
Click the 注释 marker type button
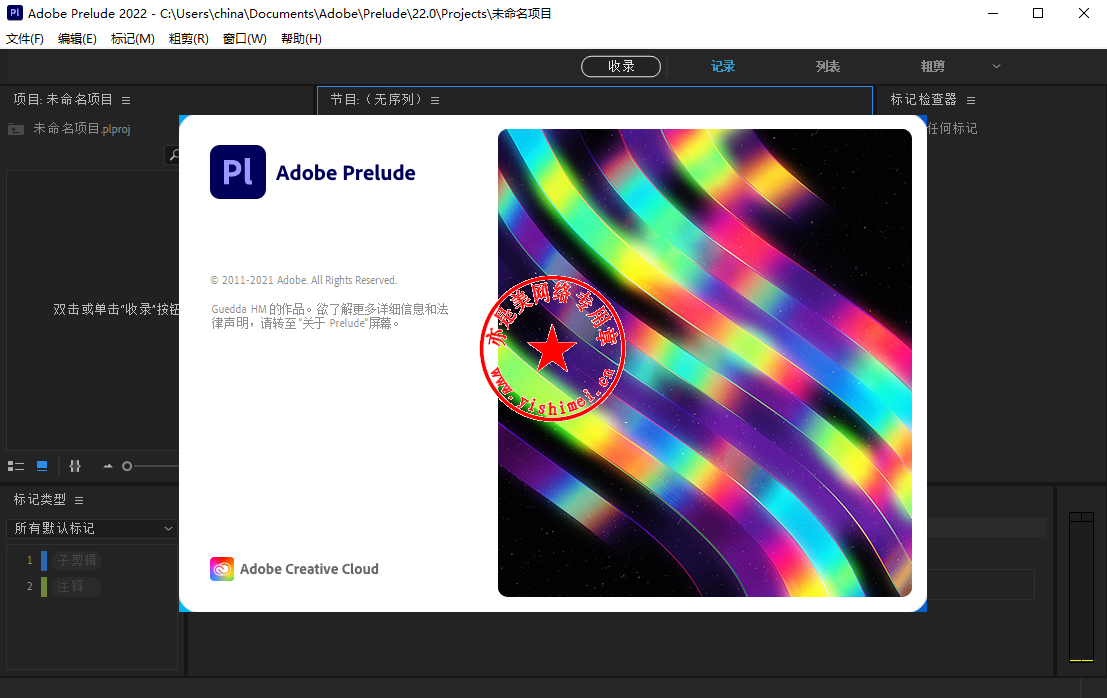76,586
